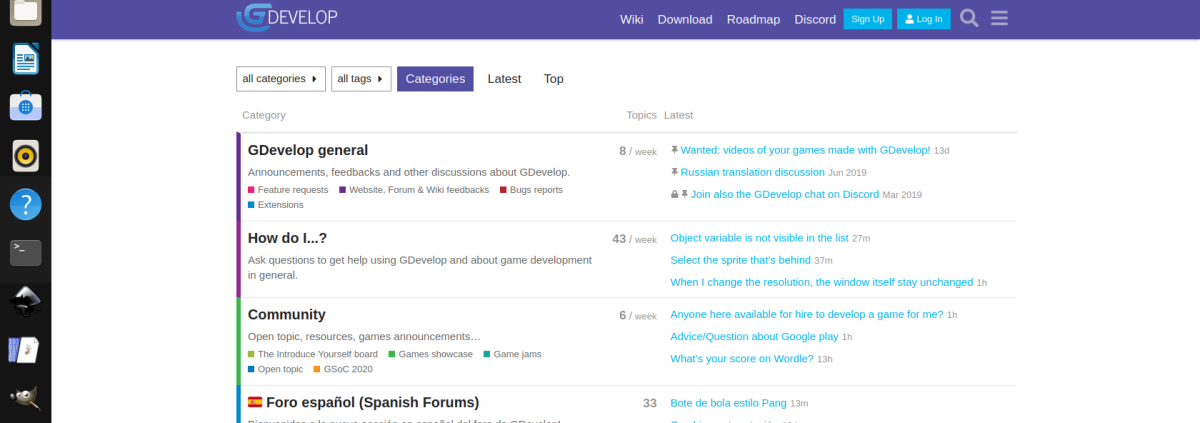The width and height of the screenshot is (1200, 423).
Task: Launch Inkscape from the dock
Action: tap(25, 301)
